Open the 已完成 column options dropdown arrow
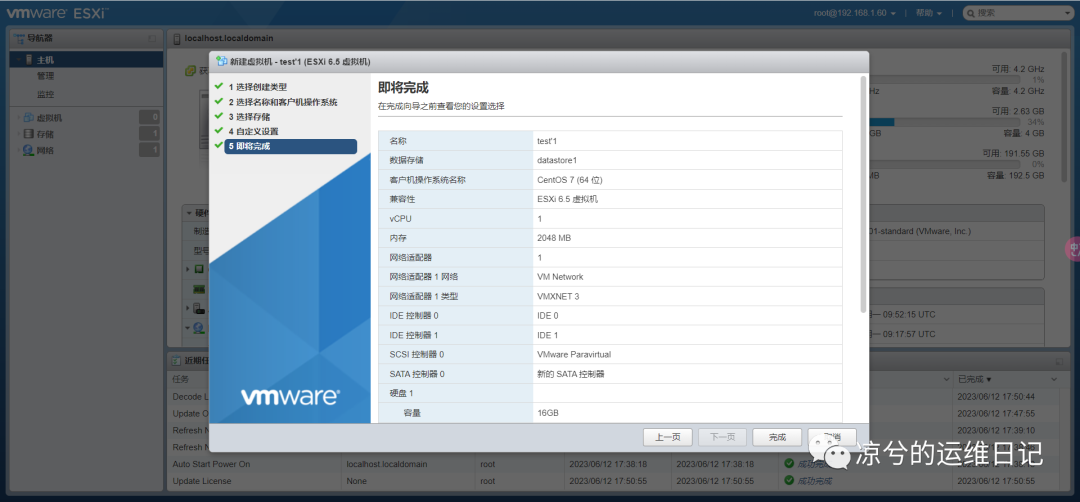The height and width of the screenshot is (502, 1080). pyautogui.click(x=1054, y=380)
